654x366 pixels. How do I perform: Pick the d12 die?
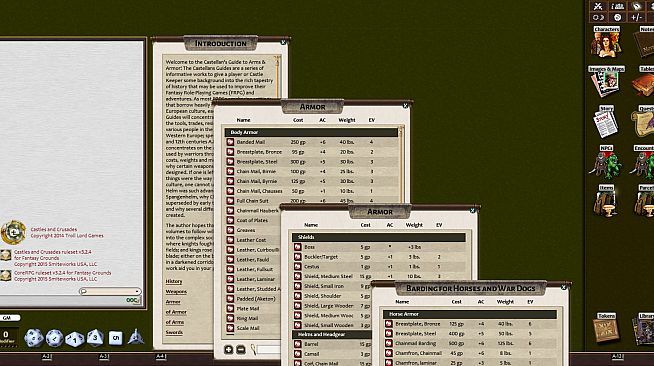[x=55, y=338]
